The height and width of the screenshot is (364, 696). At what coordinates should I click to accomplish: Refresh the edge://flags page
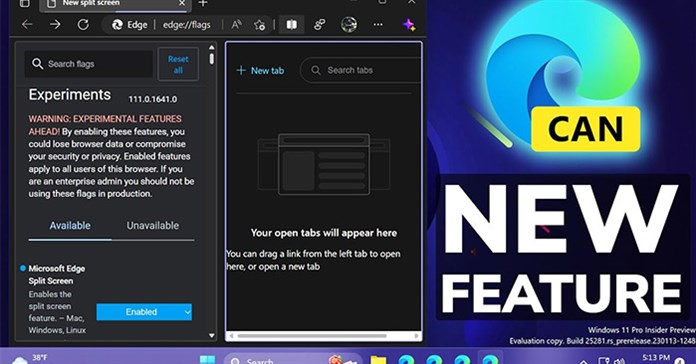pos(83,24)
